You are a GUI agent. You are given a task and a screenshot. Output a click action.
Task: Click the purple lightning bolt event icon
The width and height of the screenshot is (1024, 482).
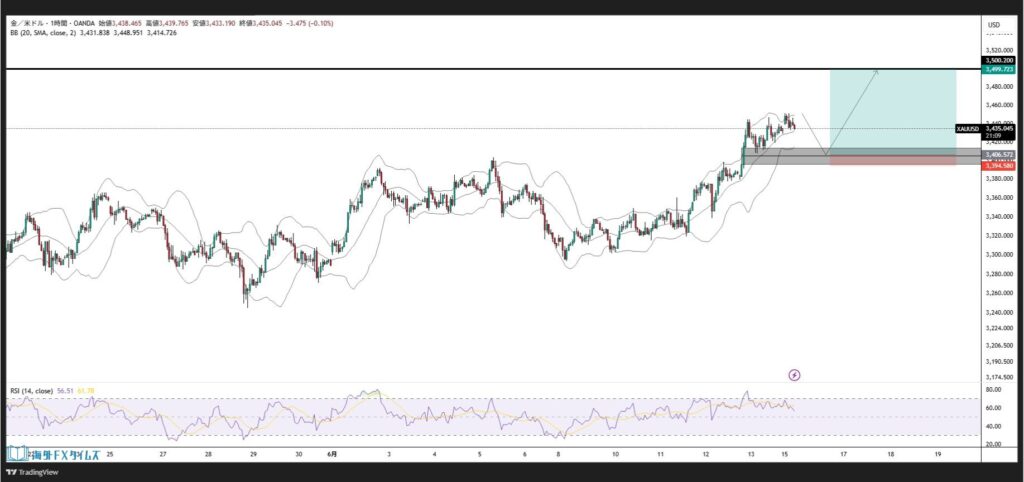tap(794, 375)
